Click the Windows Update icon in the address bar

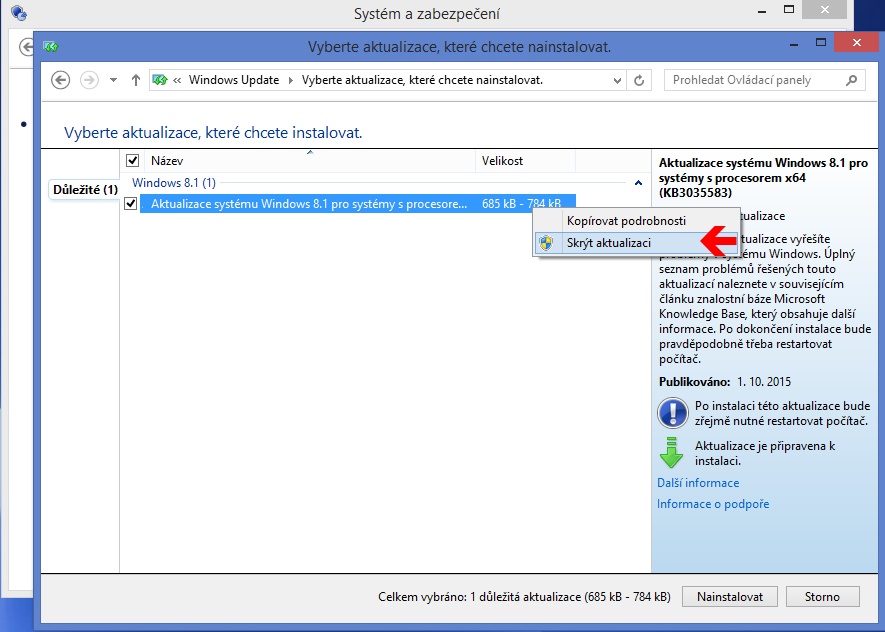160,80
